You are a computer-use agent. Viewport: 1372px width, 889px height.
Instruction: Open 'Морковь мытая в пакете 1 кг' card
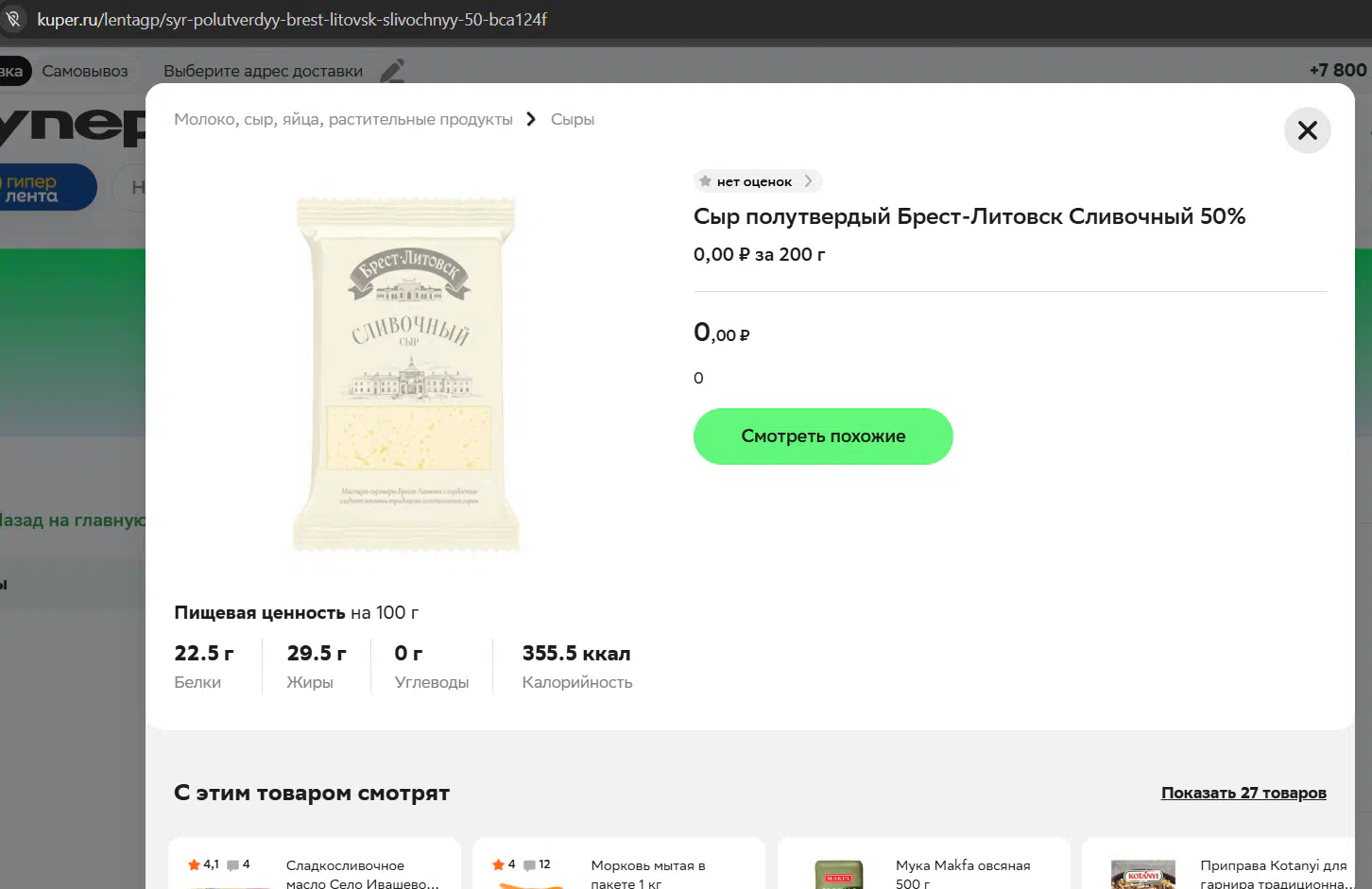[x=619, y=863]
